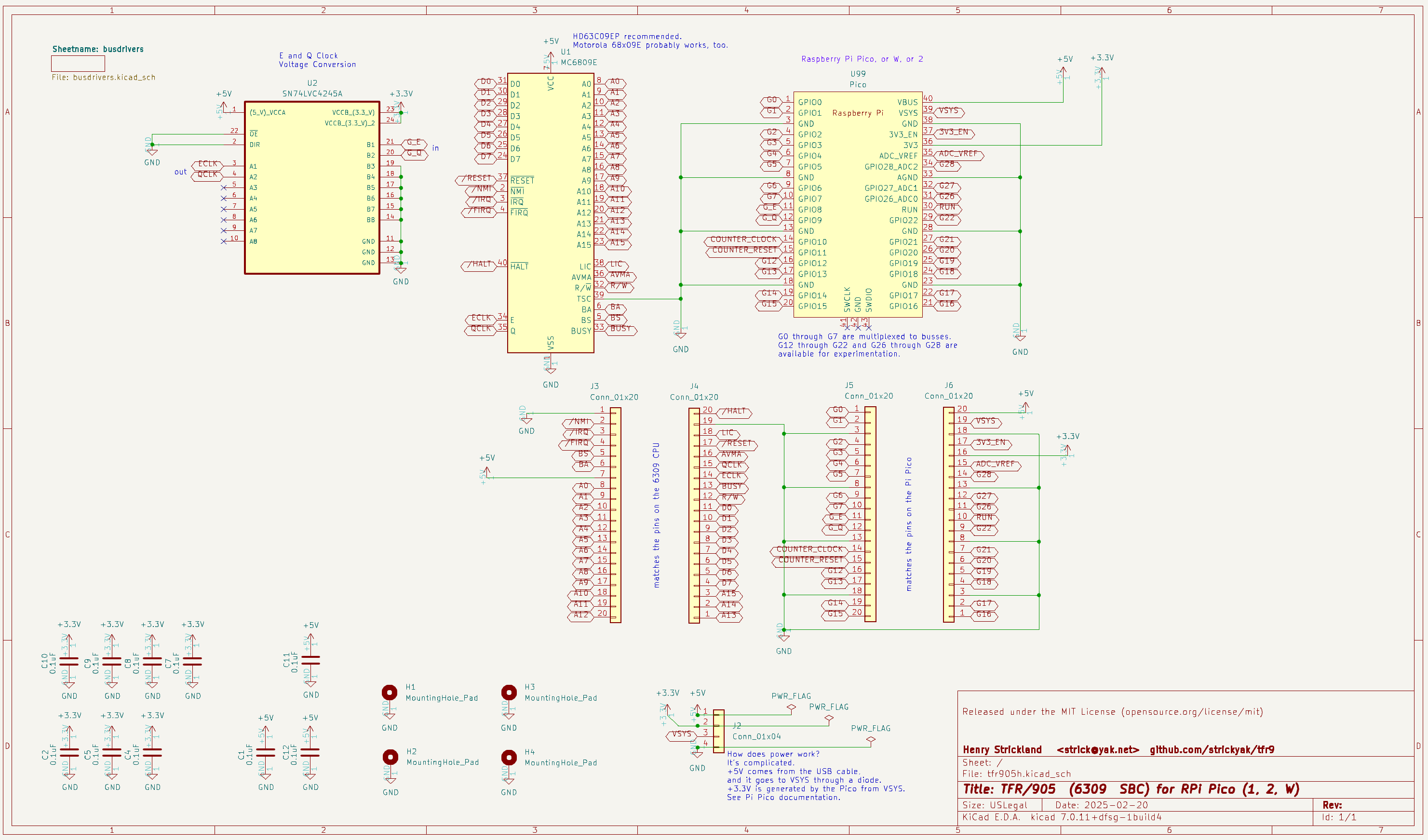Click the 'How does power work?' note
The height and width of the screenshot is (840, 1428).
pos(815,775)
